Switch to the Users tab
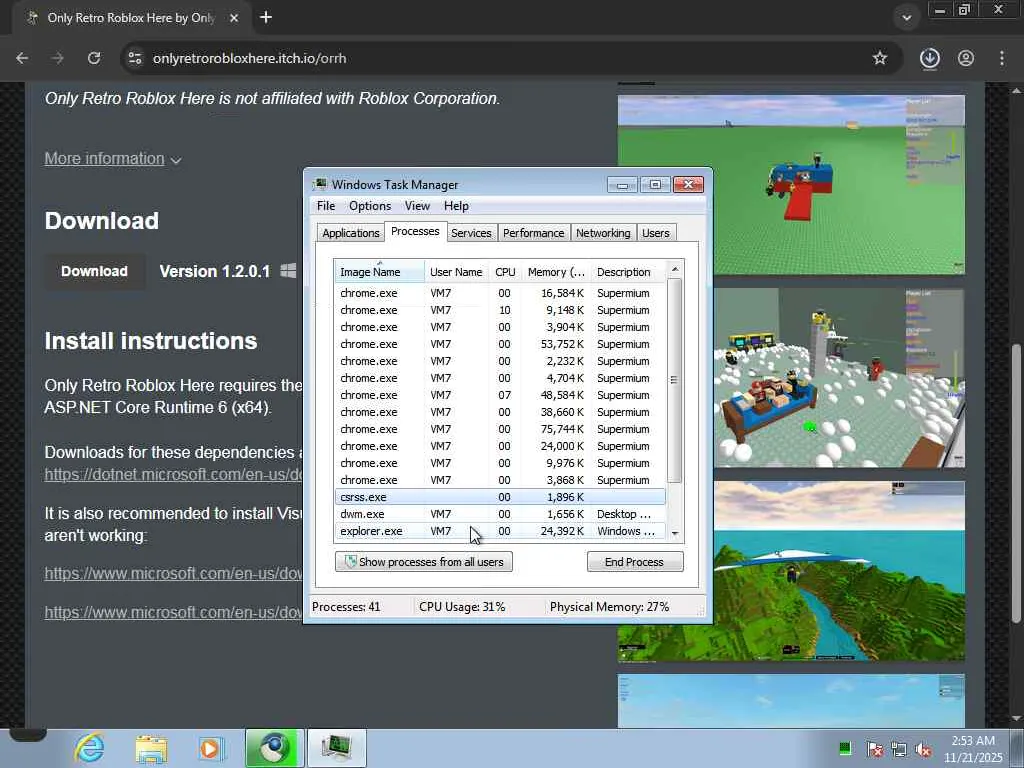1024x768 pixels. pos(656,233)
